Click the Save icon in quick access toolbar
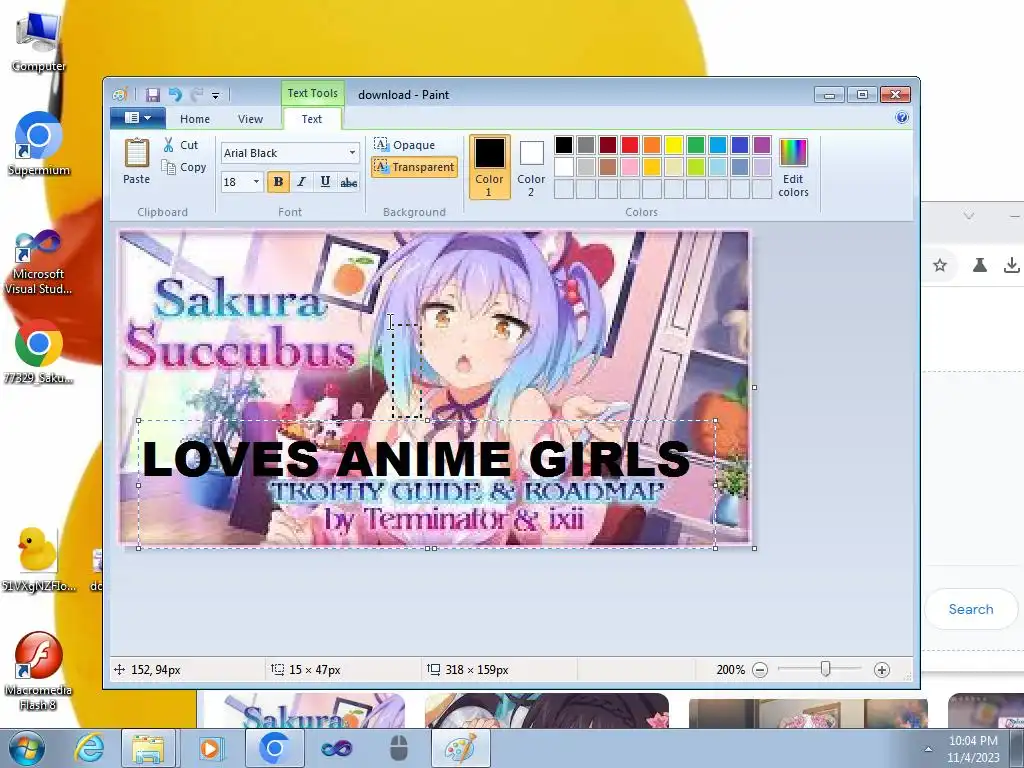Screen dimensions: 1024x768 153,95
